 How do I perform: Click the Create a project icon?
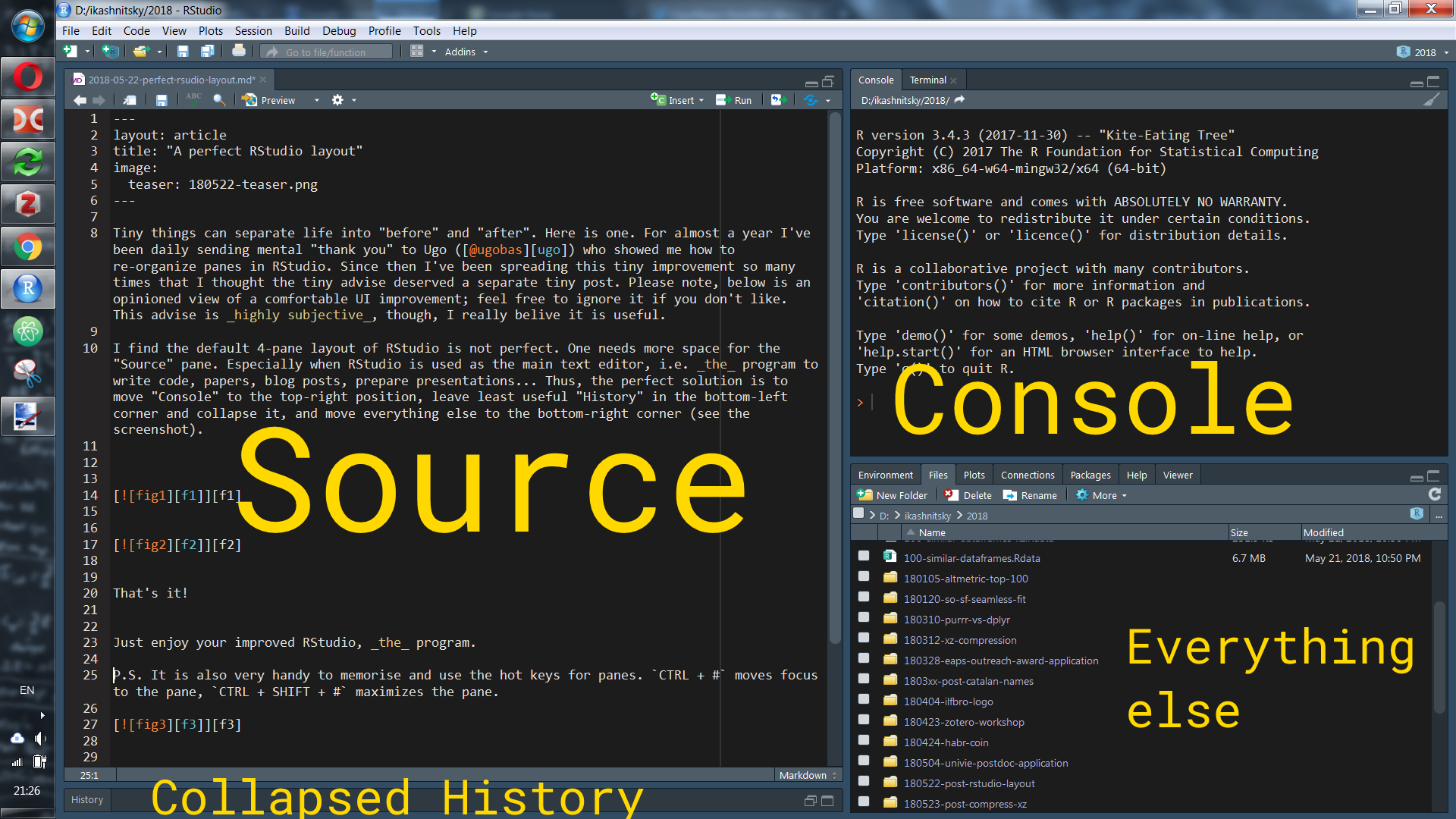[111, 52]
